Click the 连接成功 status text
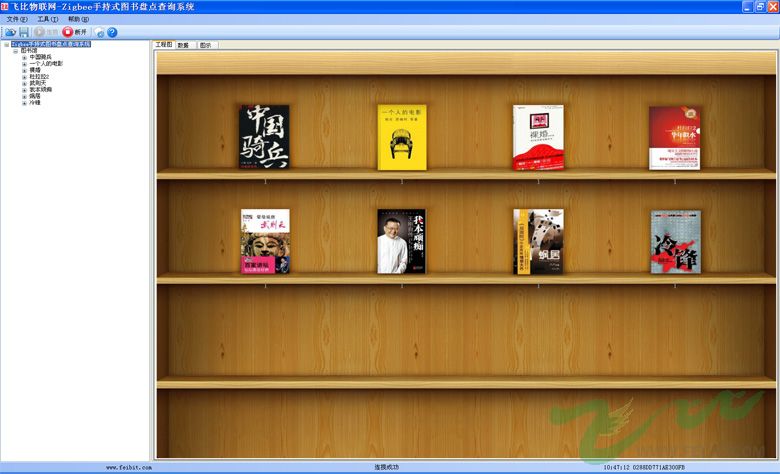Screen dimensions: 780x474 (387, 468)
